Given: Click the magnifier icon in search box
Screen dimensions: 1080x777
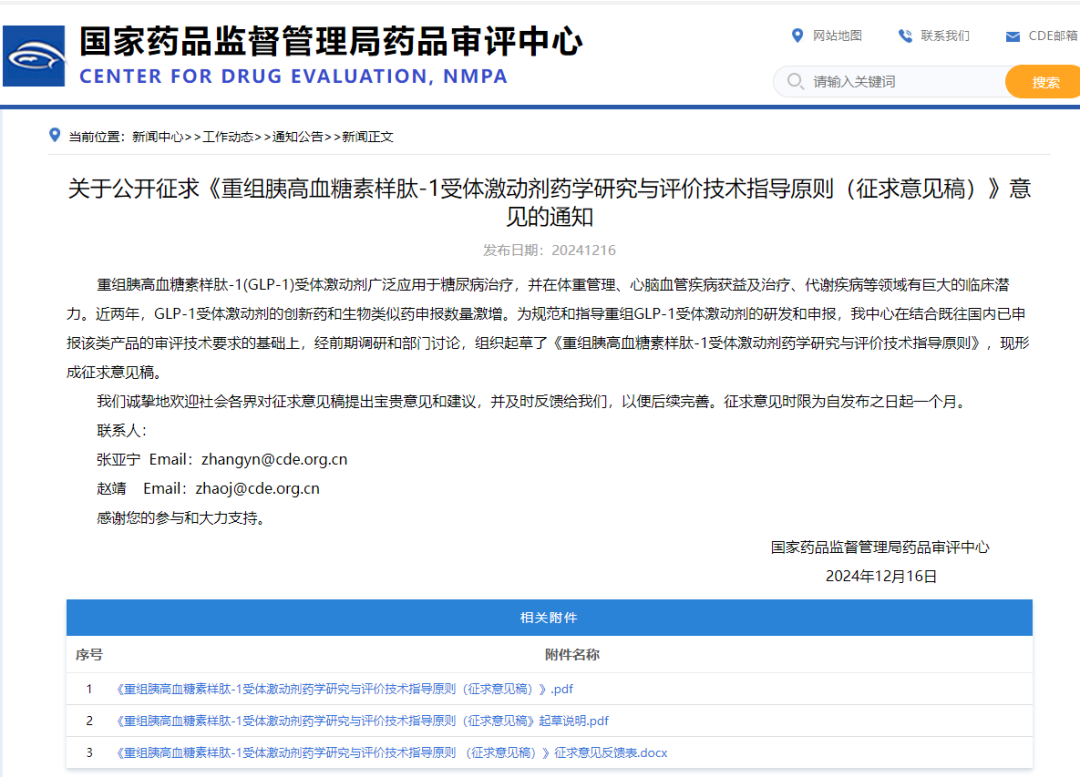Looking at the screenshot, I should (795, 81).
